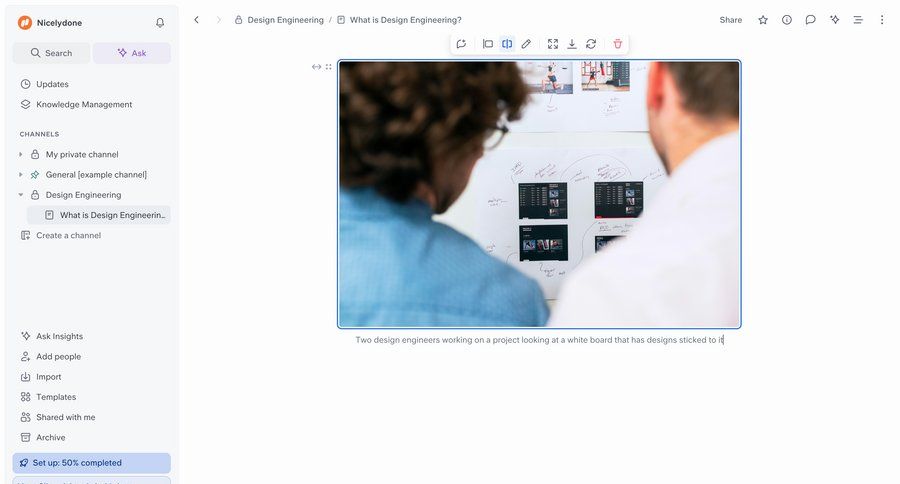This screenshot has height=484, width=900.
Task: Click the replace image refresh icon
Action: (x=591, y=44)
